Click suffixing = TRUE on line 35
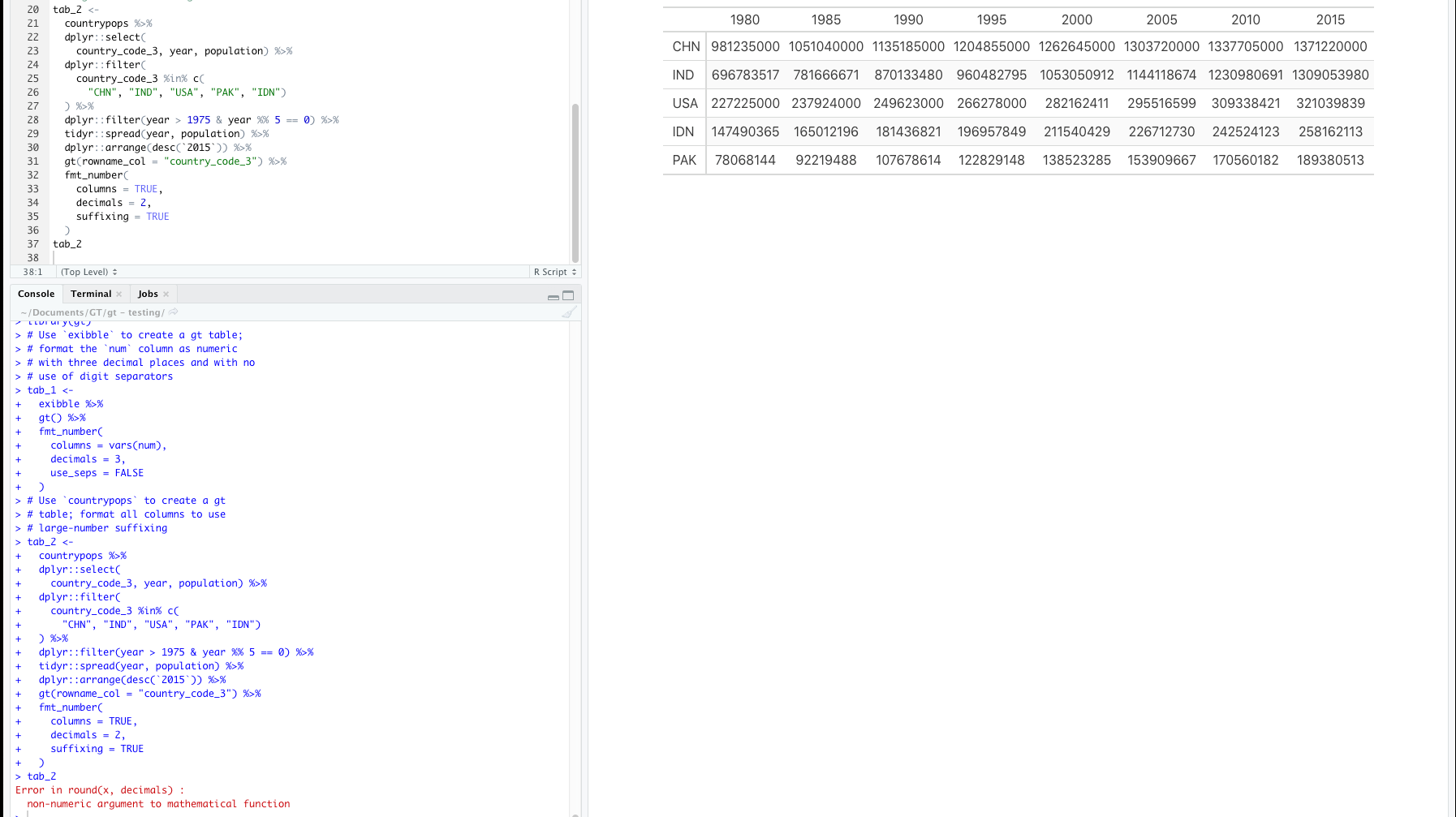Image resolution: width=1456 pixels, height=817 pixels. click(x=122, y=216)
